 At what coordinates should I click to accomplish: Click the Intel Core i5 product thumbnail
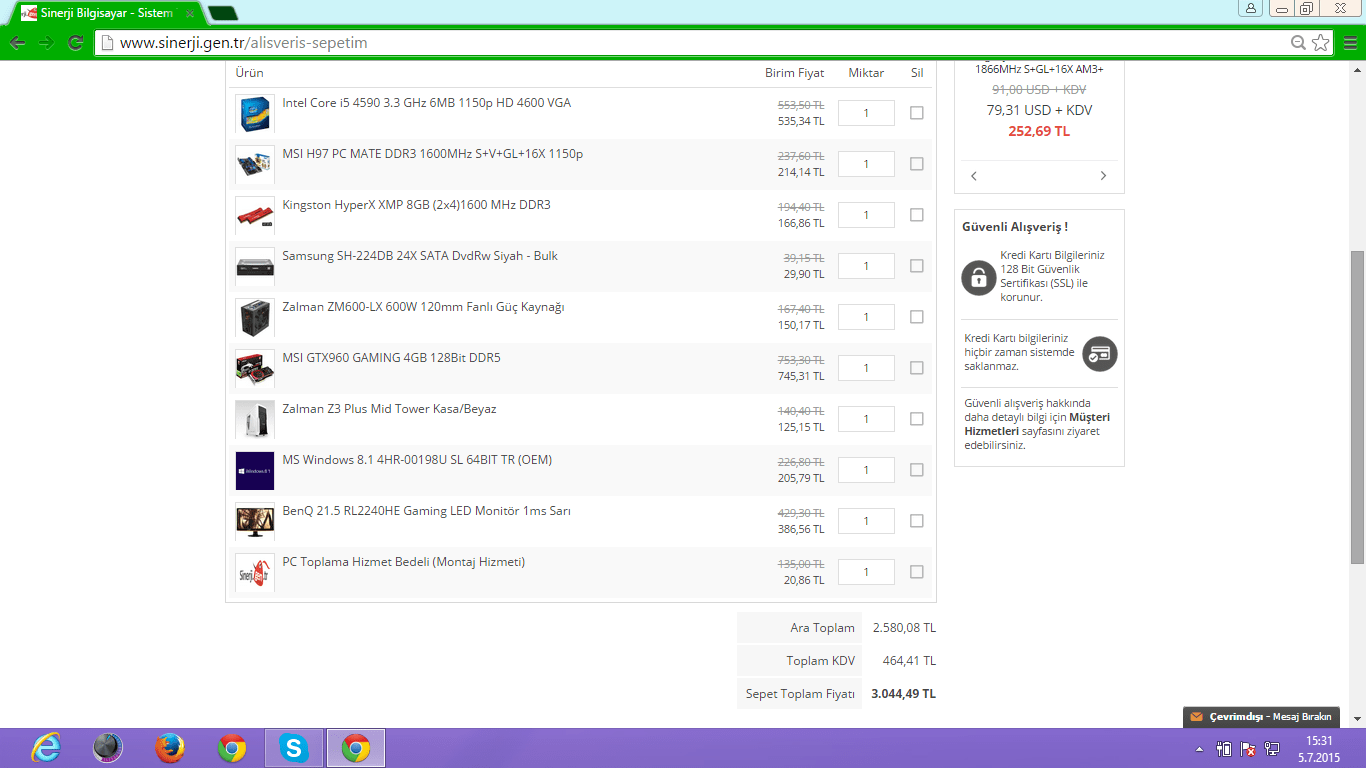tap(255, 113)
